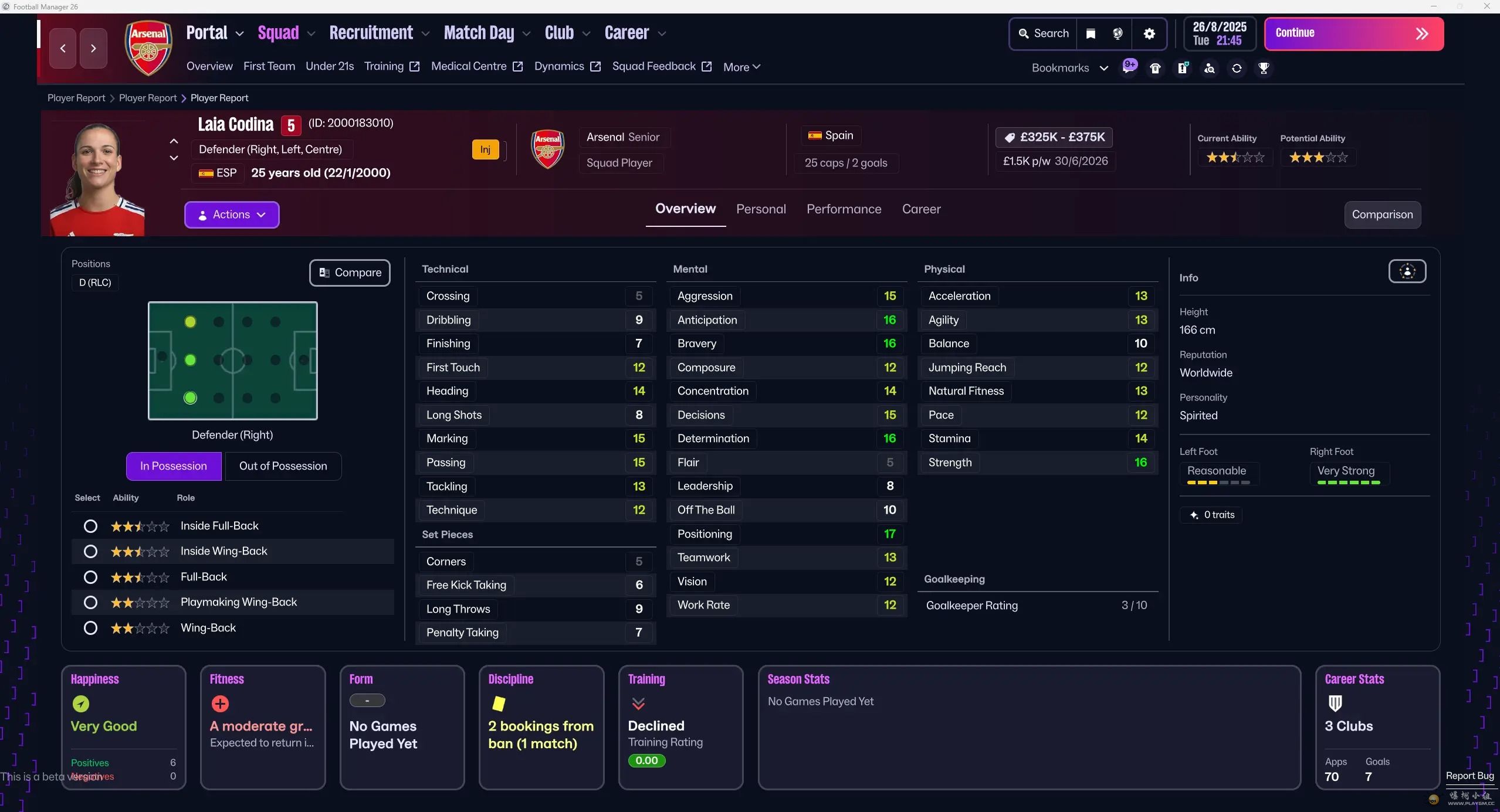Switch to the Performance tab
The image size is (1500, 812).
843,209
